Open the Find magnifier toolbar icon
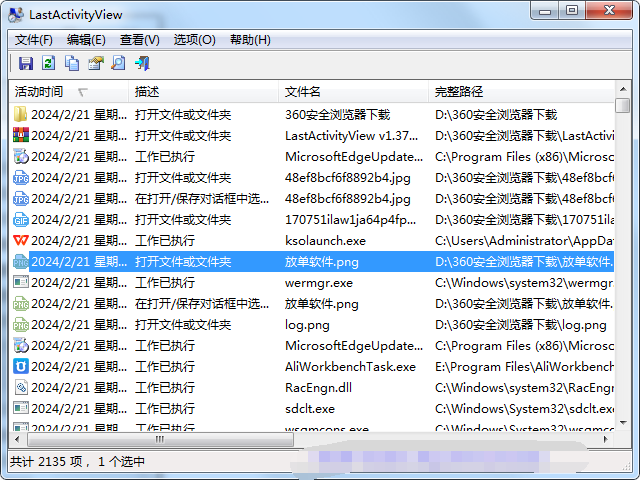This screenshot has height=480, width=640. click(x=118, y=63)
